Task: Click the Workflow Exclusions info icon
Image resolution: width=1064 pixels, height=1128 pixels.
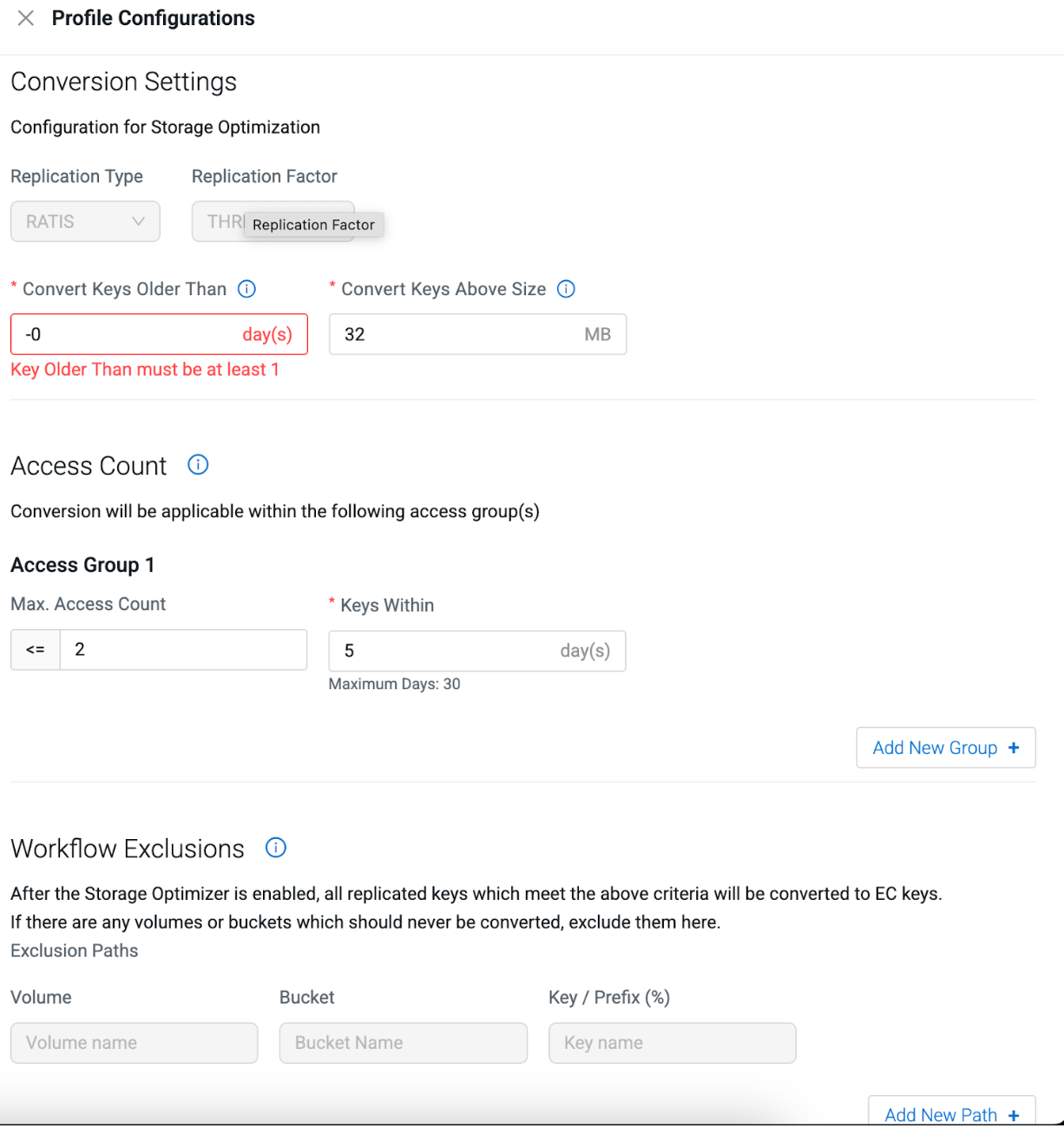Action: point(275,848)
